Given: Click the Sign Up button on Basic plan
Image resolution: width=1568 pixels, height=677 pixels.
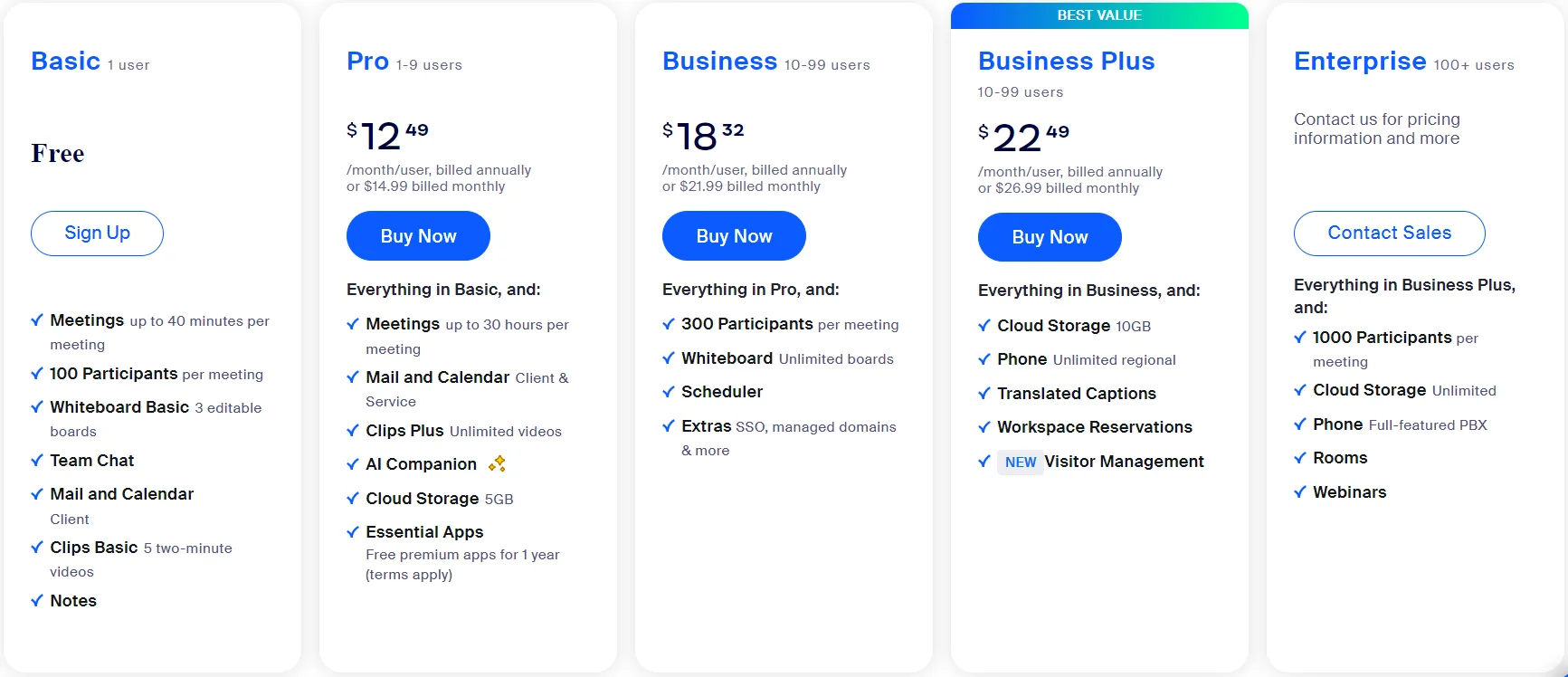Looking at the screenshot, I should [x=96, y=233].
